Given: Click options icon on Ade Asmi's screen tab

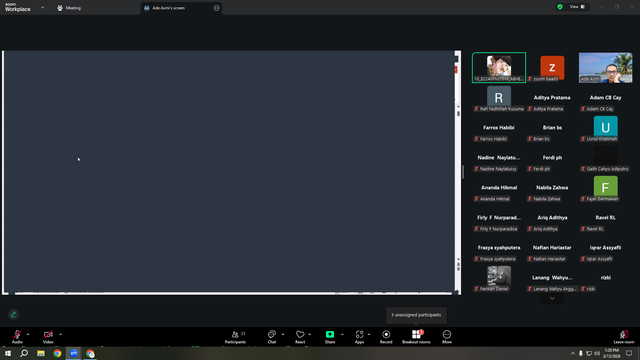Looking at the screenshot, I should 216,8.
